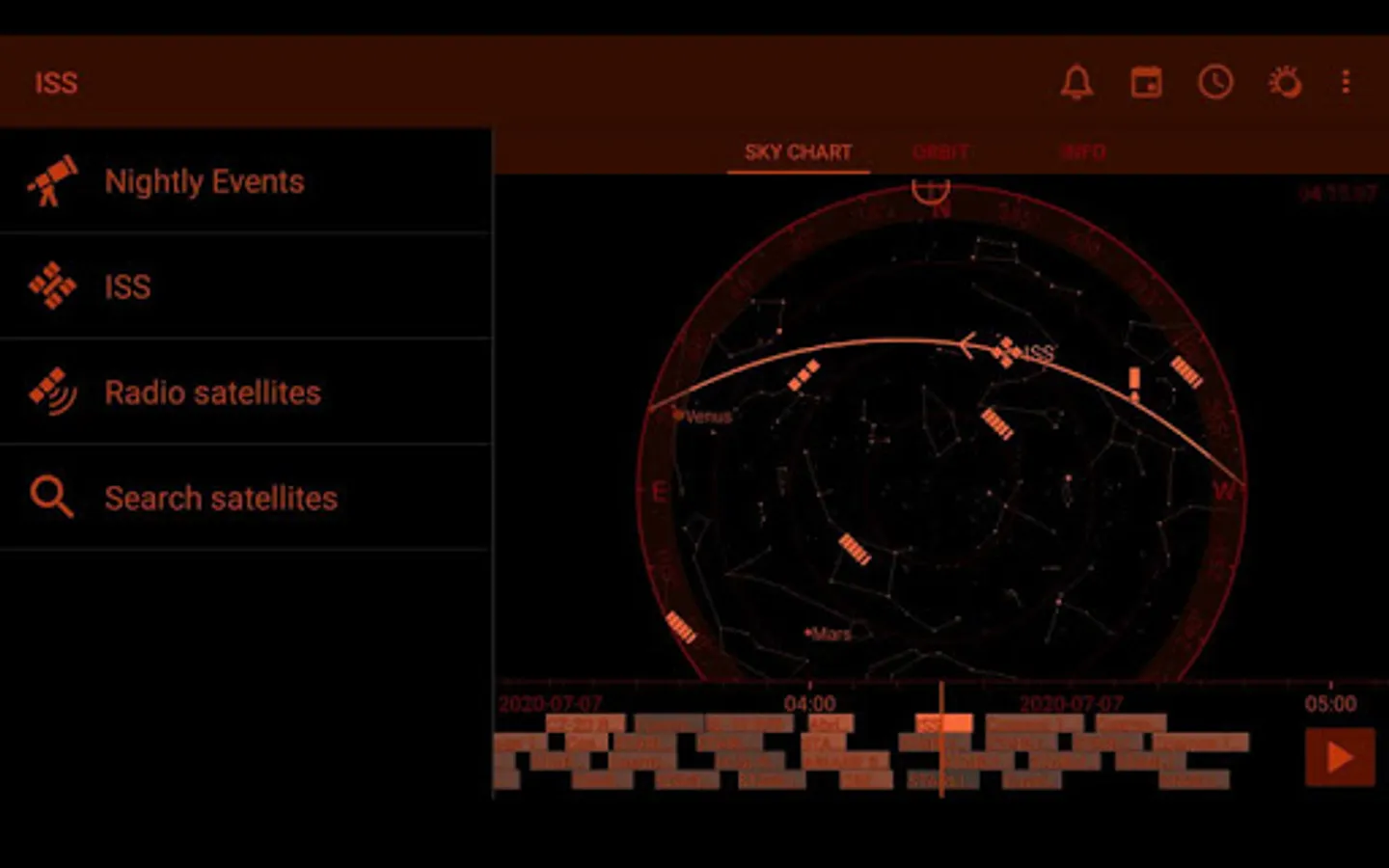This screenshot has width=1389, height=868.
Task: Tap the direction arrow on the ISS path
Action: pyautogui.click(x=967, y=344)
